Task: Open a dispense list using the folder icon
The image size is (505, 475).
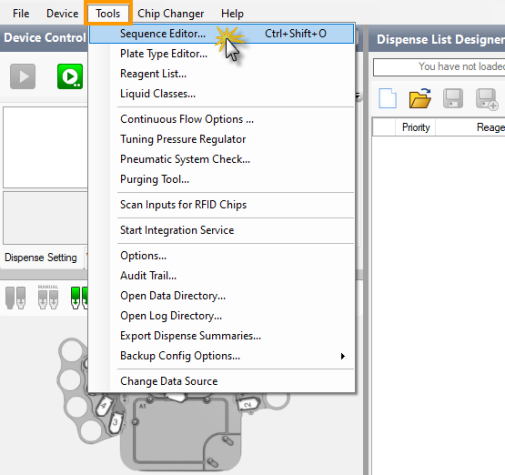Action: click(x=420, y=98)
